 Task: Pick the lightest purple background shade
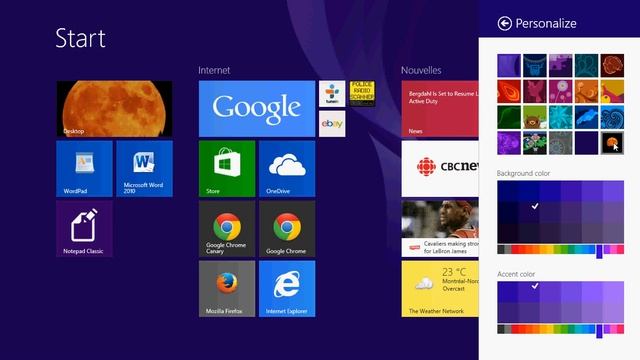click(613, 191)
